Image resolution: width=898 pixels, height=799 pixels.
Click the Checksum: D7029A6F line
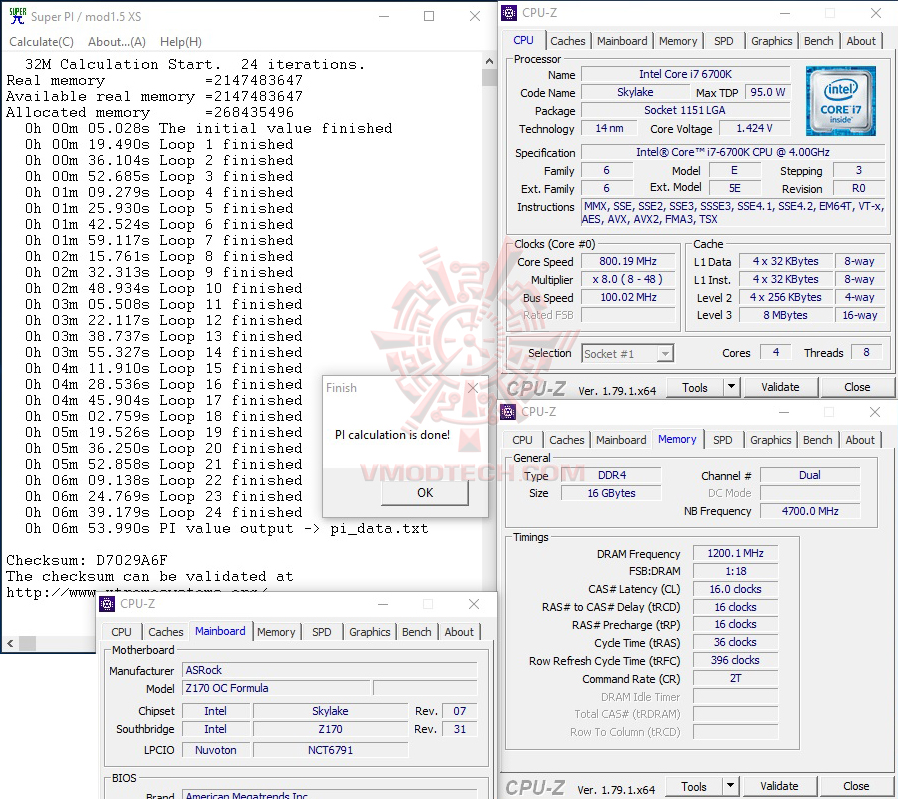[86, 560]
